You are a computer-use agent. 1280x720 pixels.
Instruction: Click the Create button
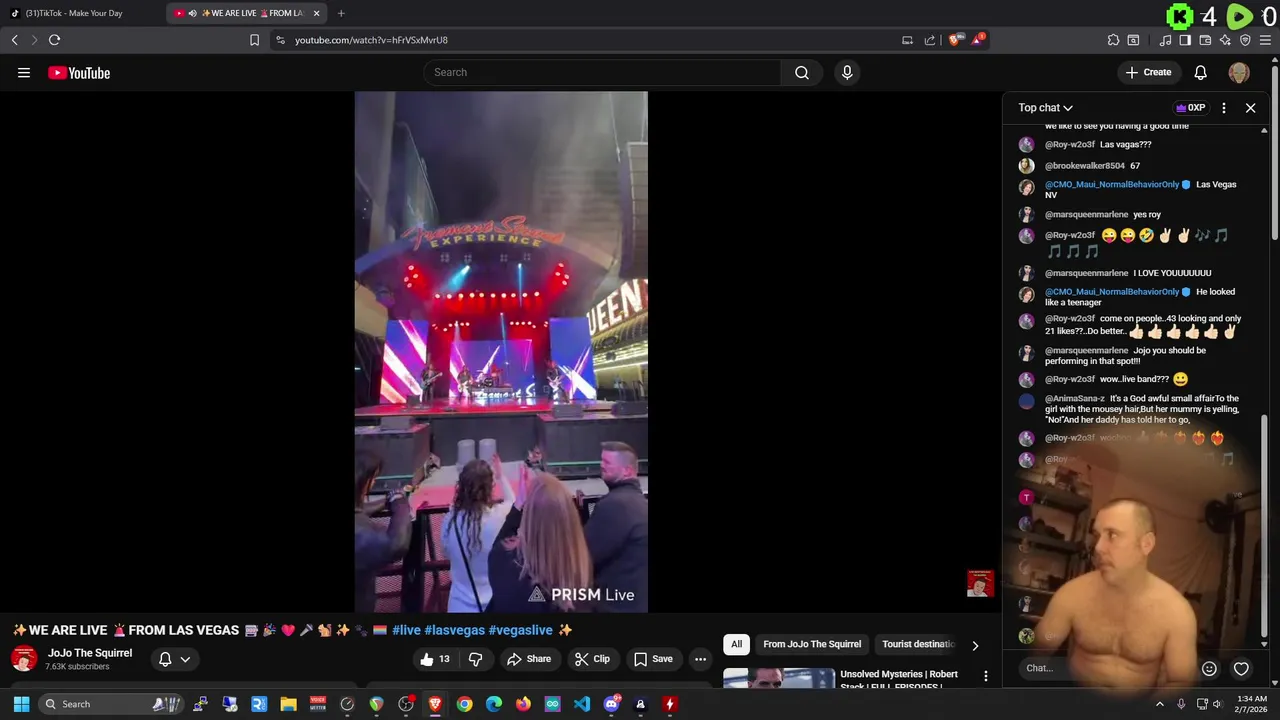coord(1148,72)
